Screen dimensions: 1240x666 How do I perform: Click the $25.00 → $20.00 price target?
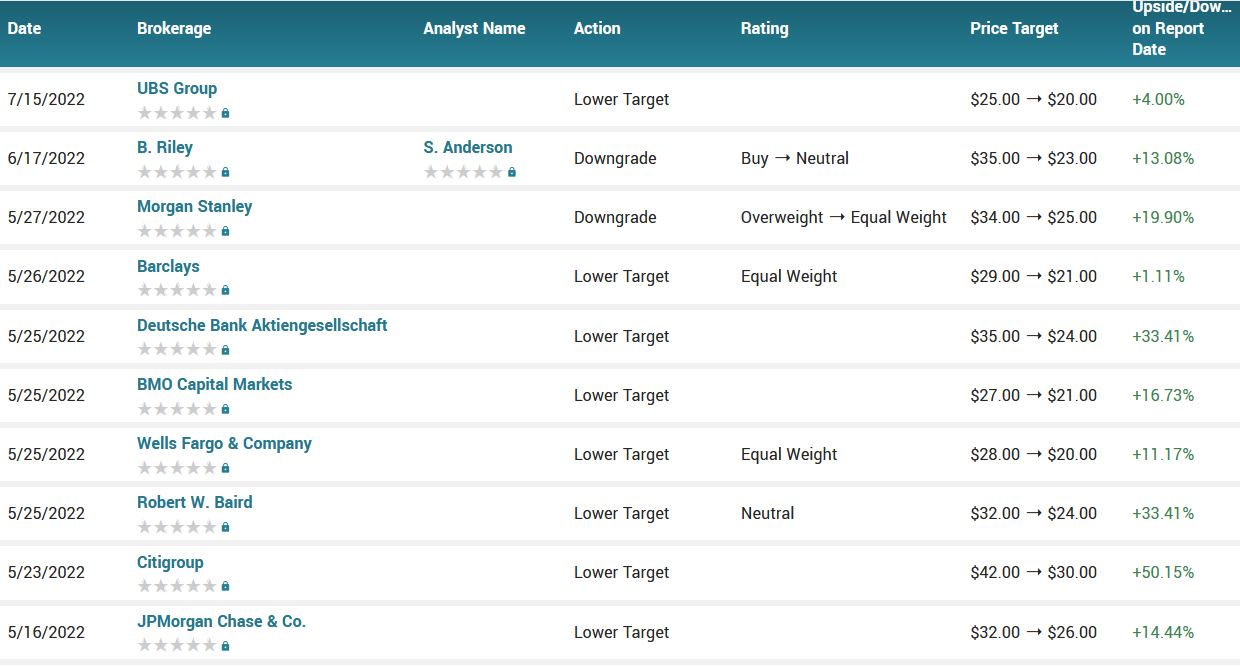1034,99
